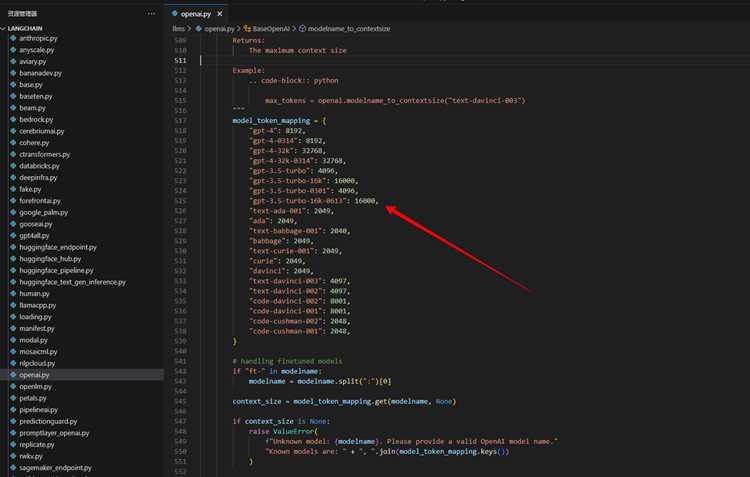The height and width of the screenshot is (477, 750).
Task: Open gooseai.py file
Action: [x=36, y=224]
